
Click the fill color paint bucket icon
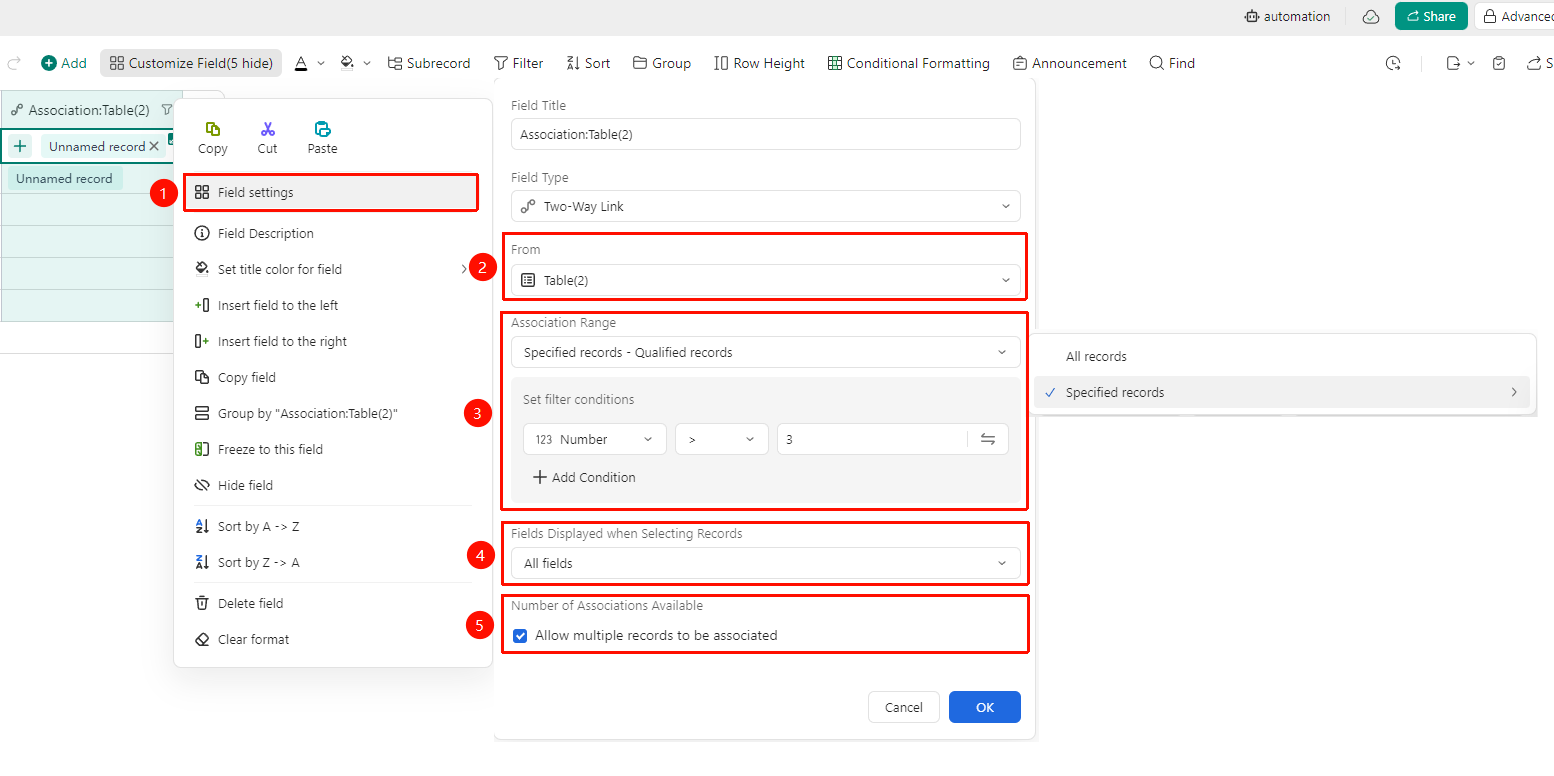click(347, 63)
